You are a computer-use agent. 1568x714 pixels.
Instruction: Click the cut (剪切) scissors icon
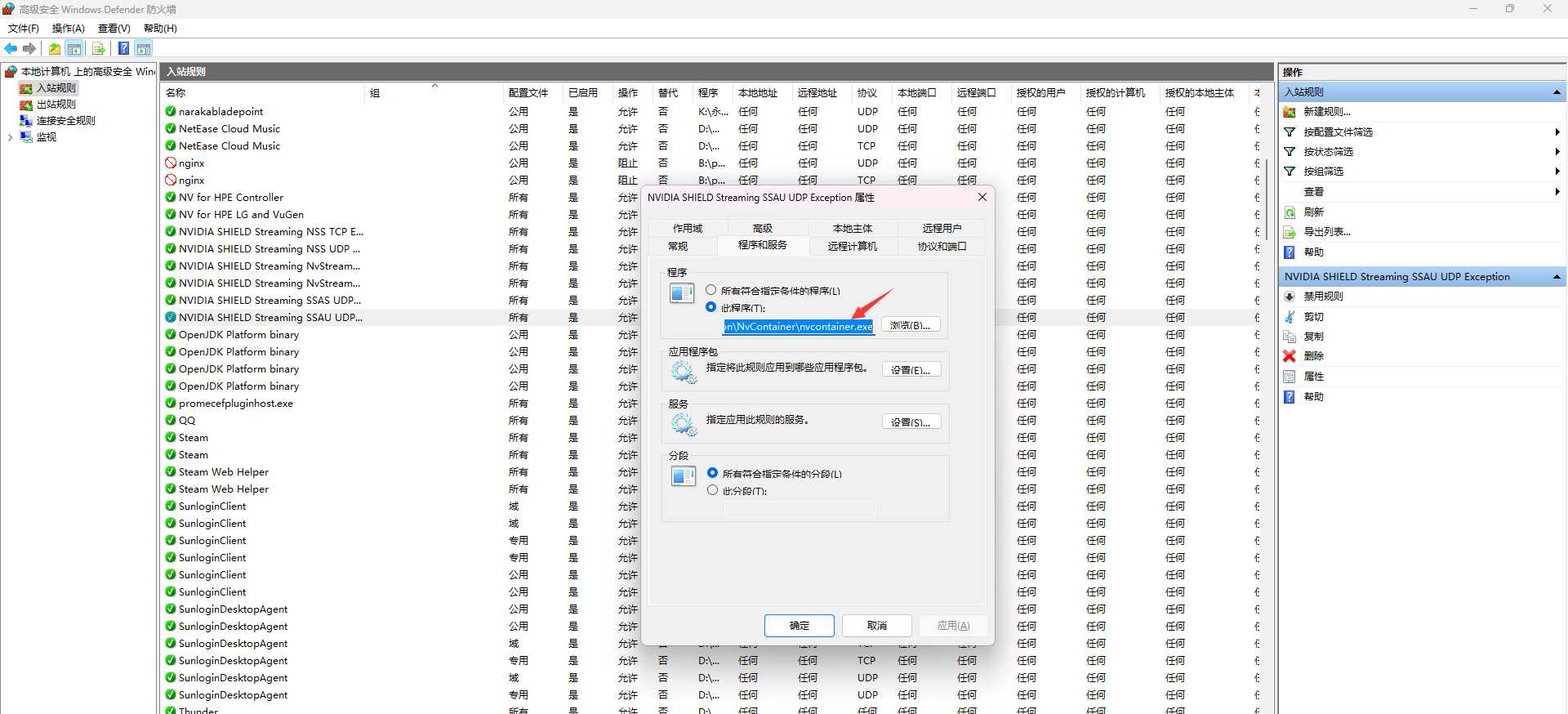1290,317
